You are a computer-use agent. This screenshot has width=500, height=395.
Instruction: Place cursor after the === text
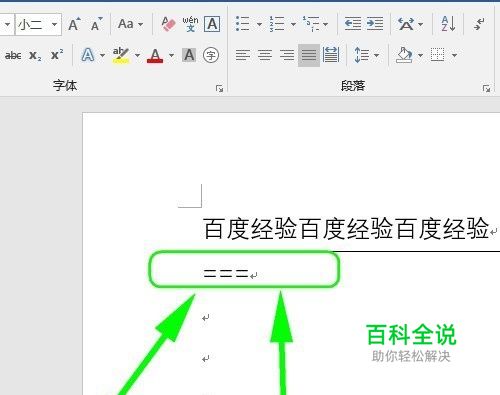[x=250, y=274]
